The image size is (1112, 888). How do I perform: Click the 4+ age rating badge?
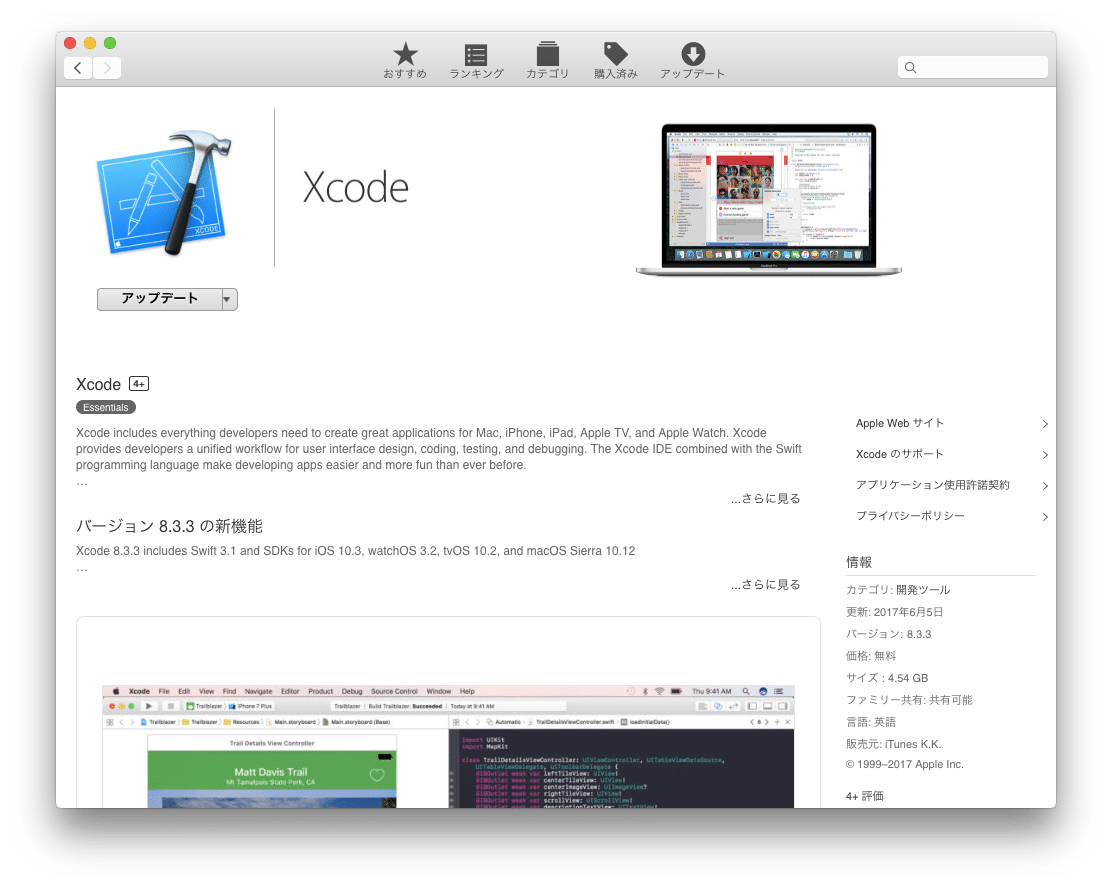pyautogui.click(x=139, y=384)
